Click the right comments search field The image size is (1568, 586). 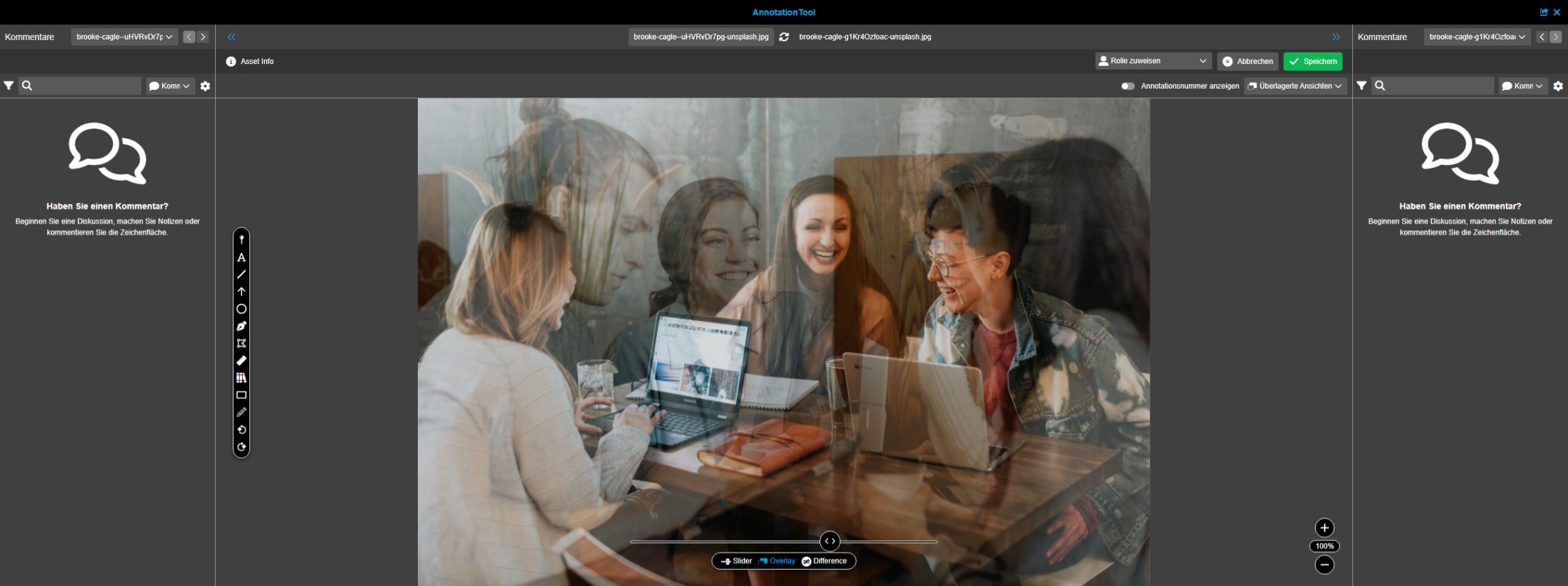[x=1433, y=86]
